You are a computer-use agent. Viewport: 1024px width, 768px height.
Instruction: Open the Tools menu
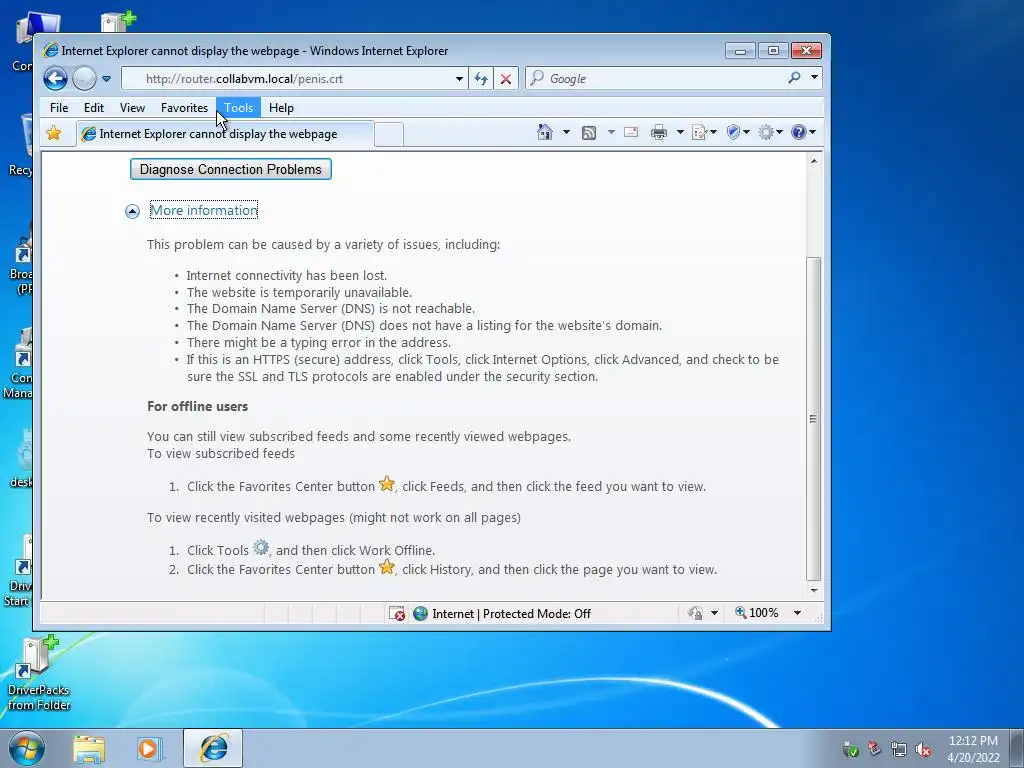point(238,108)
